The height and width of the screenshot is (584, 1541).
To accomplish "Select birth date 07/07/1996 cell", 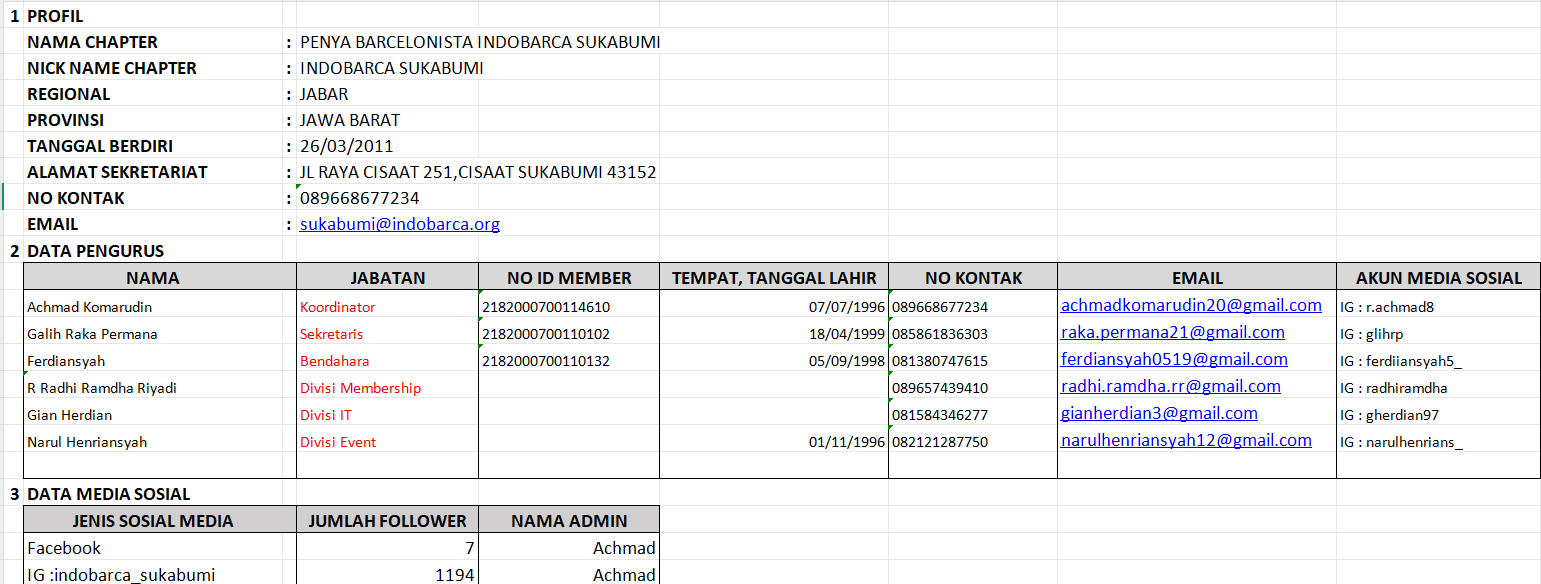I will coord(774,307).
